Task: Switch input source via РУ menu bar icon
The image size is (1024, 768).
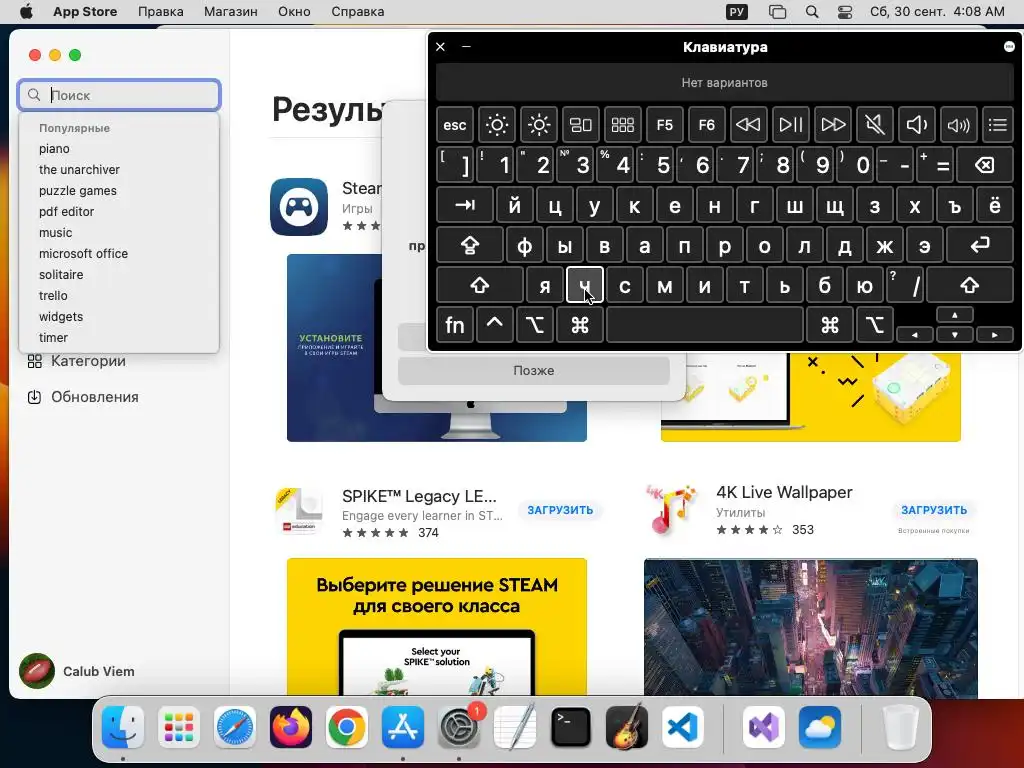Action: 737,12
